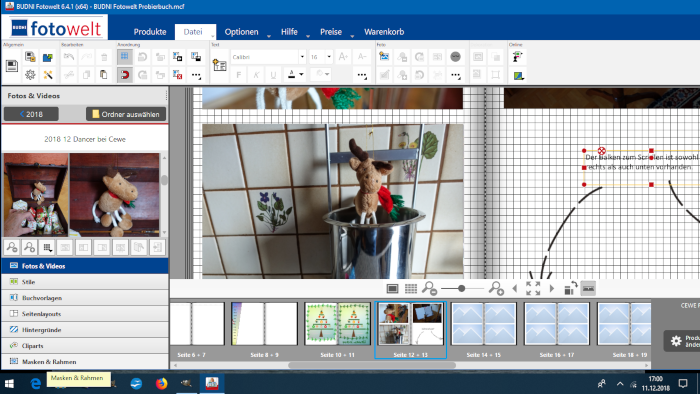
Task: Click the insert text box icon
Action: 219,66
